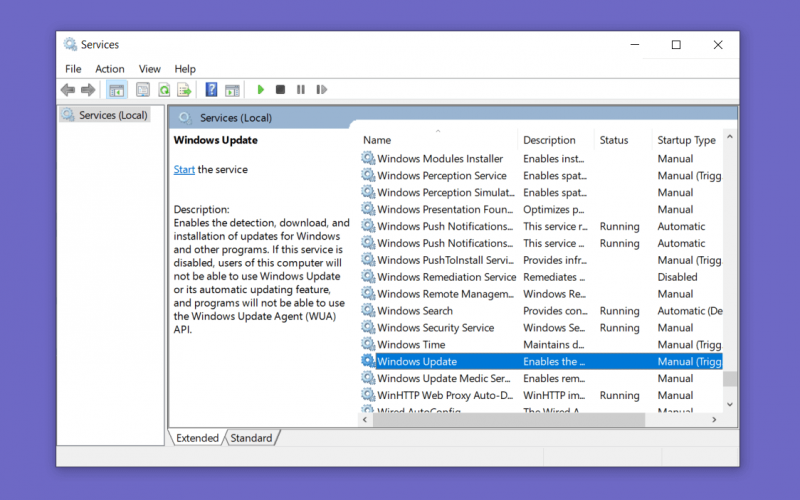
Task: Click the gear icon beside Windows Perception Service
Action: click(368, 175)
